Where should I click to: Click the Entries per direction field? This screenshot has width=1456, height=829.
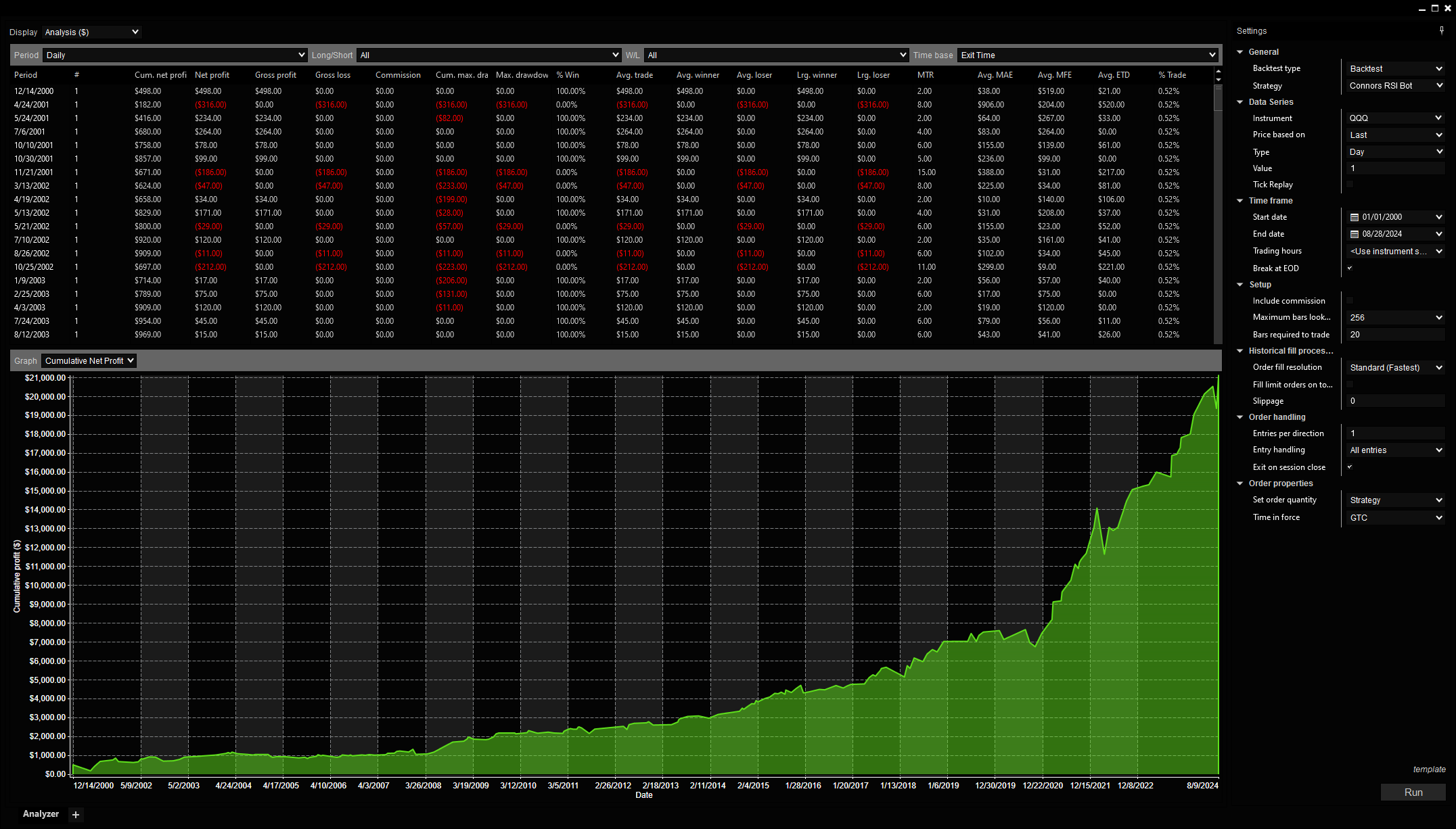[1396, 433]
